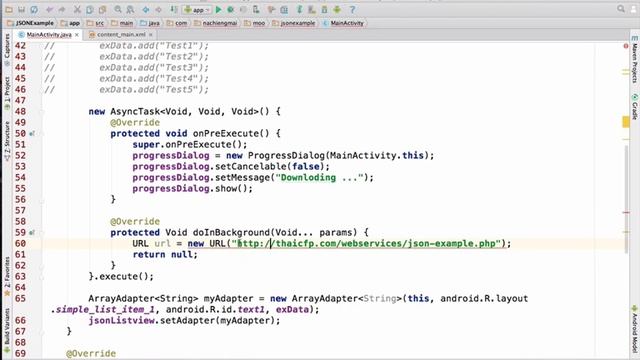Navigate forward with the right arrow icon
The height and width of the screenshot is (360, 640).
pos(158,9)
